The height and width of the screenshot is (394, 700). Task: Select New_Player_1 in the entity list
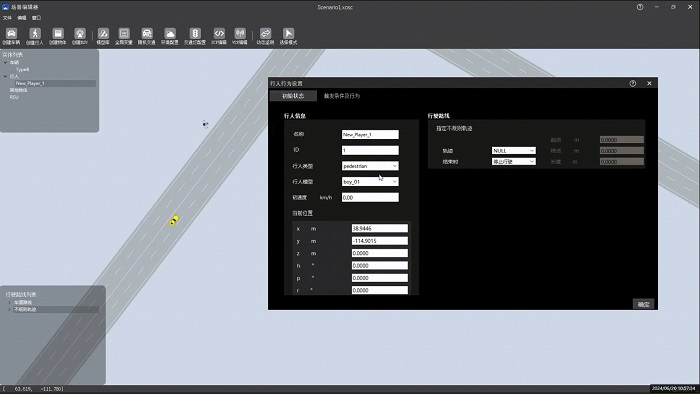30,83
